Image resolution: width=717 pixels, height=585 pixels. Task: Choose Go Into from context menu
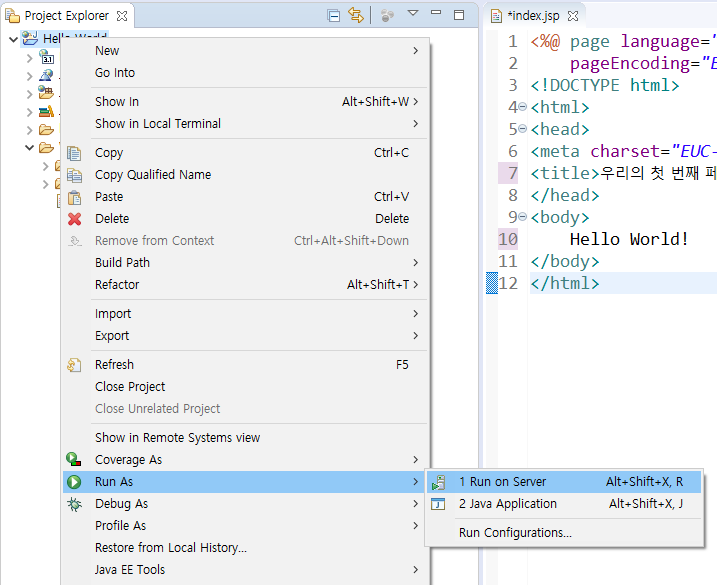245,73
